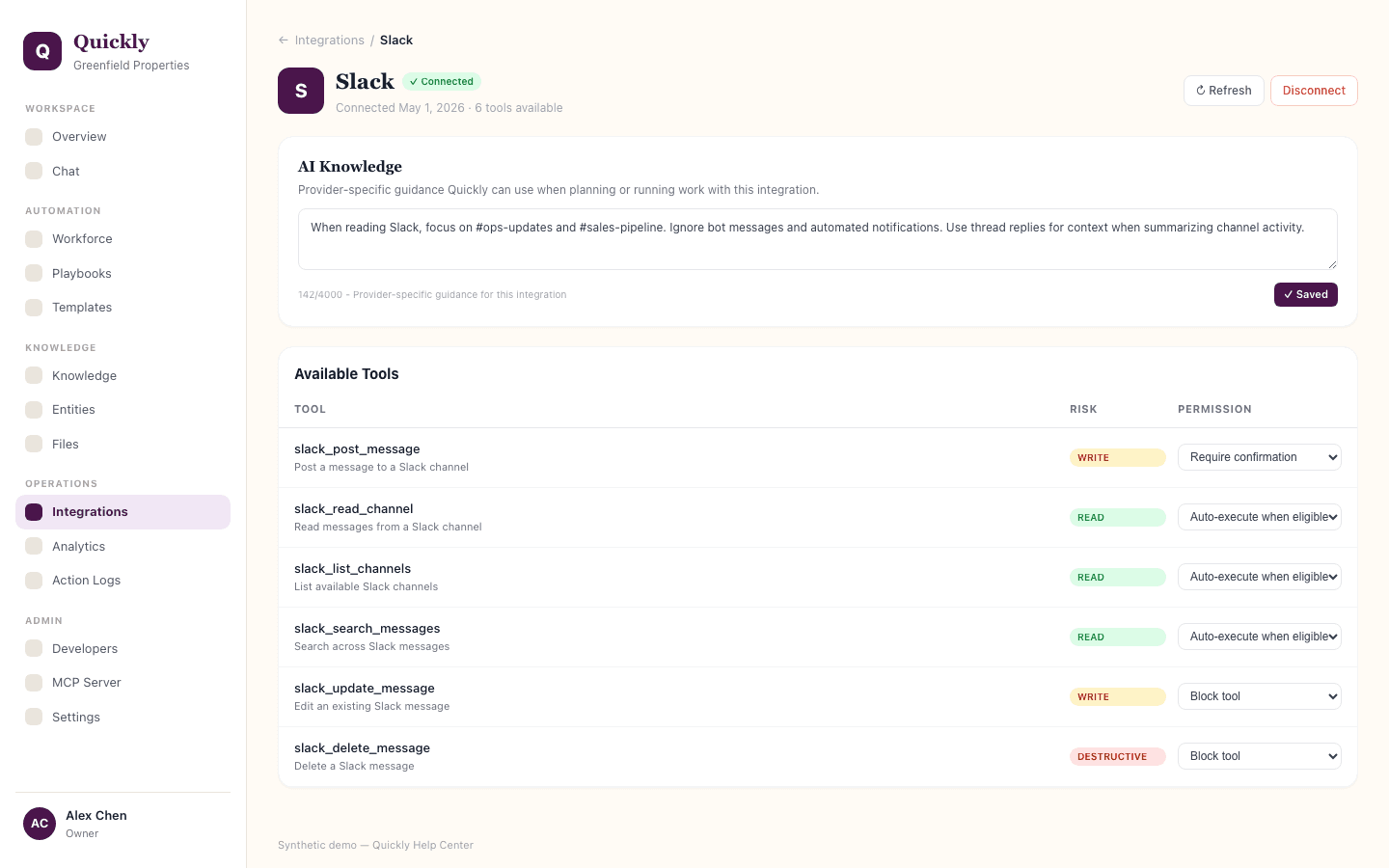Click the AC user avatar
This screenshot has width=1389, height=868.
(x=40, y=824)
